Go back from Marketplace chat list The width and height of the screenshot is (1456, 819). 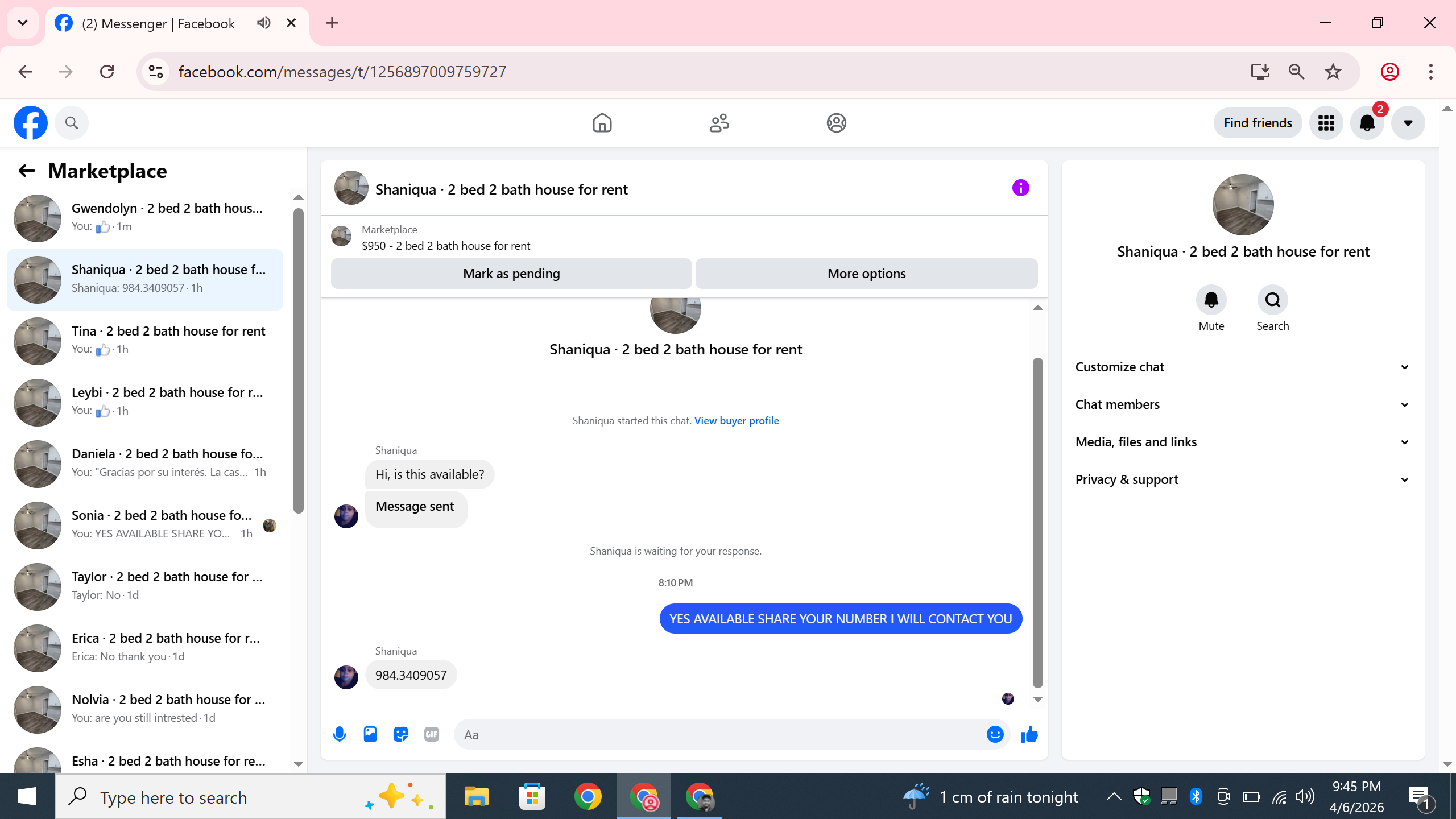coord(27,171)
